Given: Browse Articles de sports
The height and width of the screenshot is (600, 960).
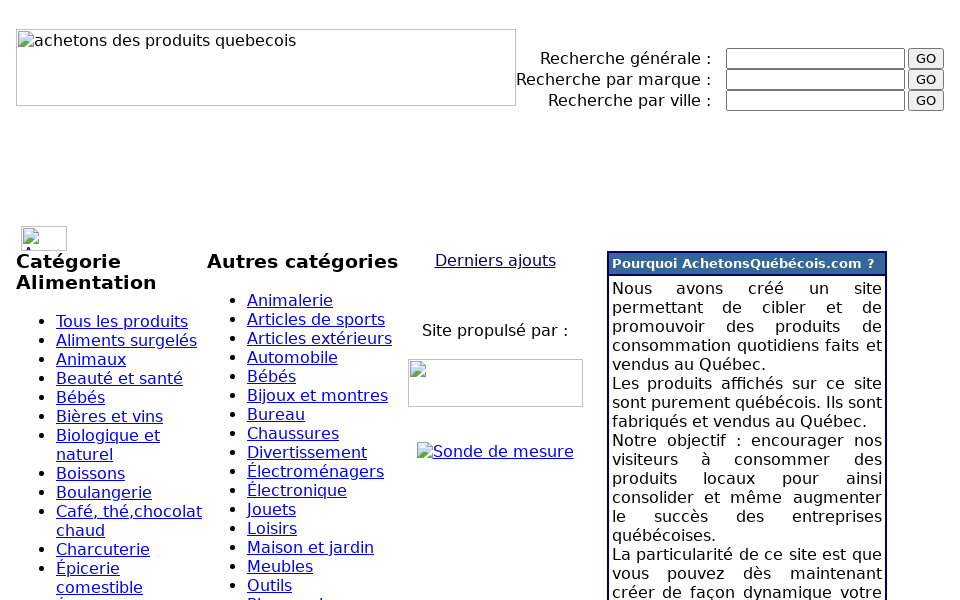Looking at the screenshot, I should pos(315,319).
